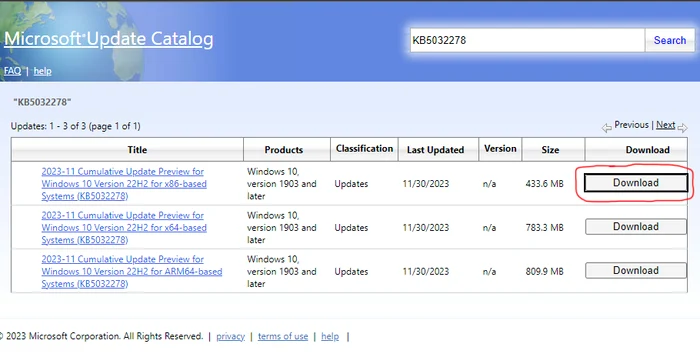Download the x86-based update
Image resolution: width=700 pixels, height=364 pixels.
coord(636,183)
